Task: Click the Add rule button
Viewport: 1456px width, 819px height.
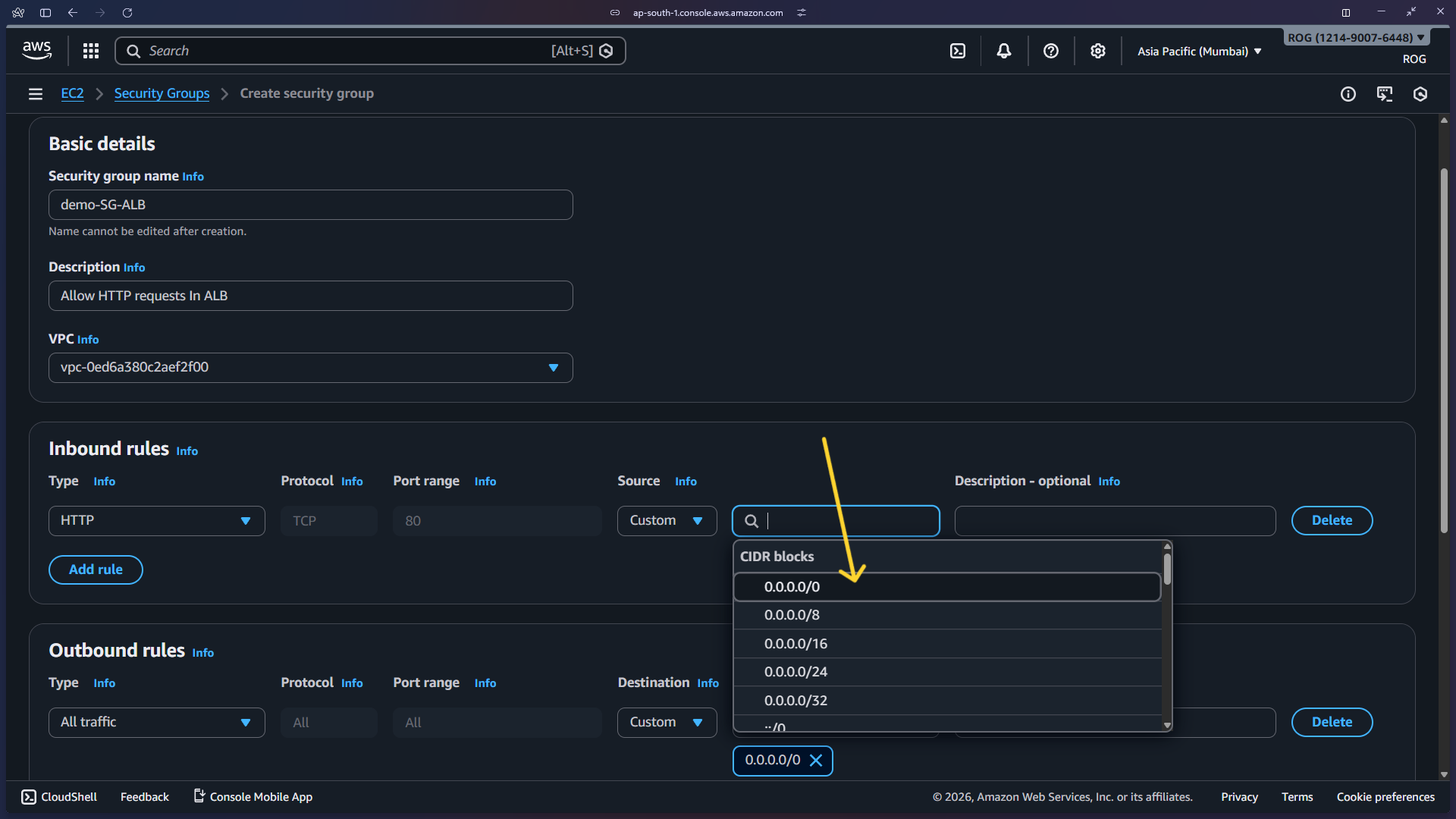Action: pos(96,570)
